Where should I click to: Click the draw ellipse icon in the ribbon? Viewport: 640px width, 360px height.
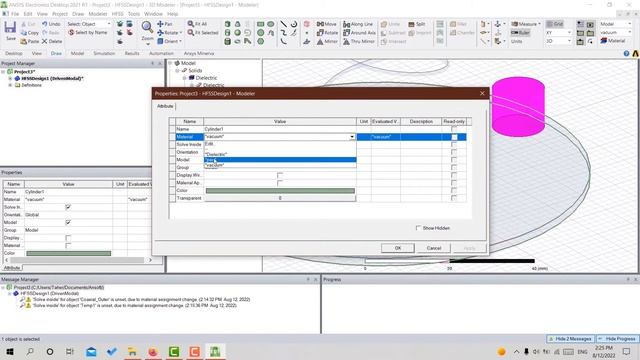(x=271, y=24)
